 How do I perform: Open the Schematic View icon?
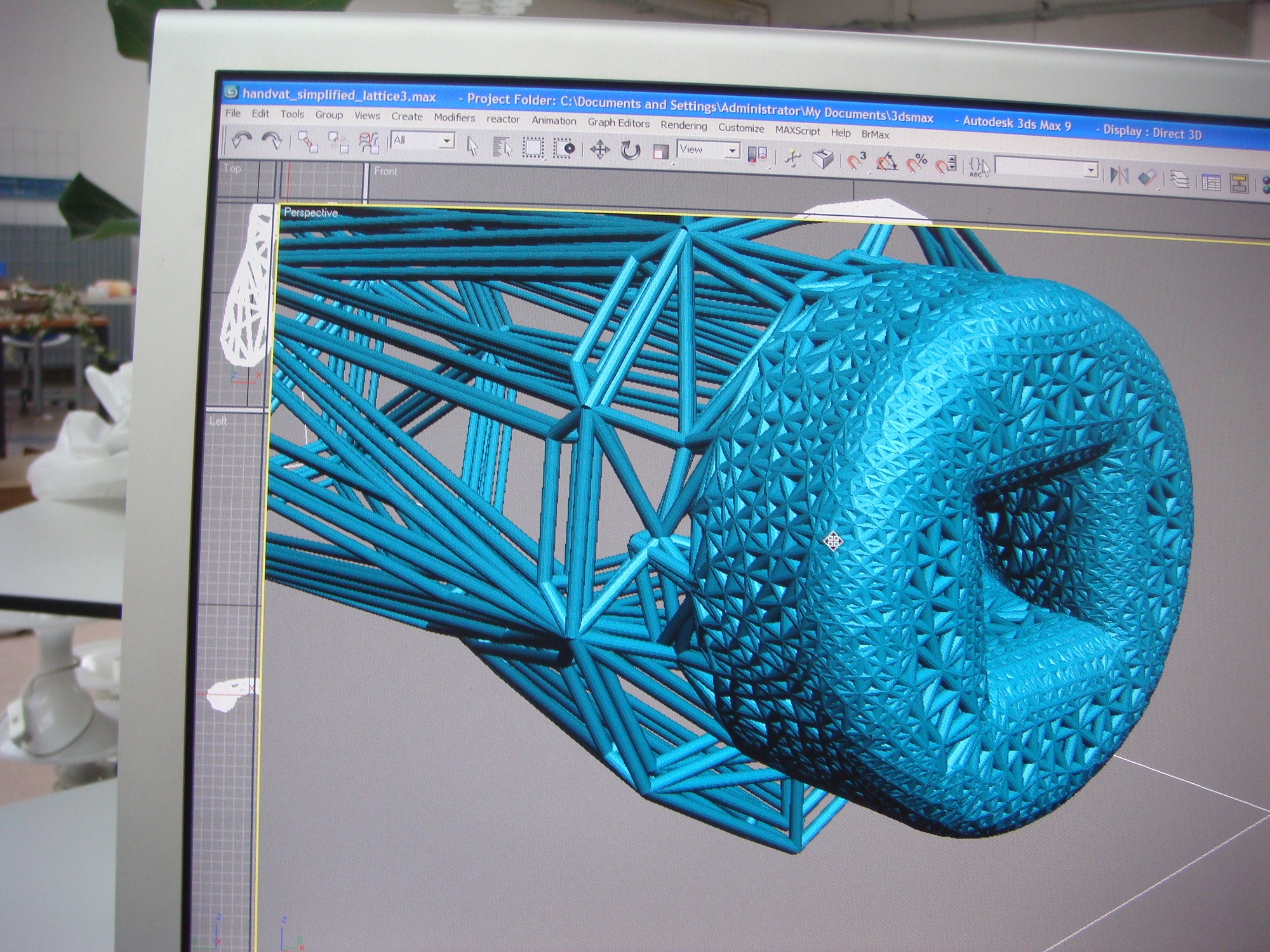pos(1239,183)
